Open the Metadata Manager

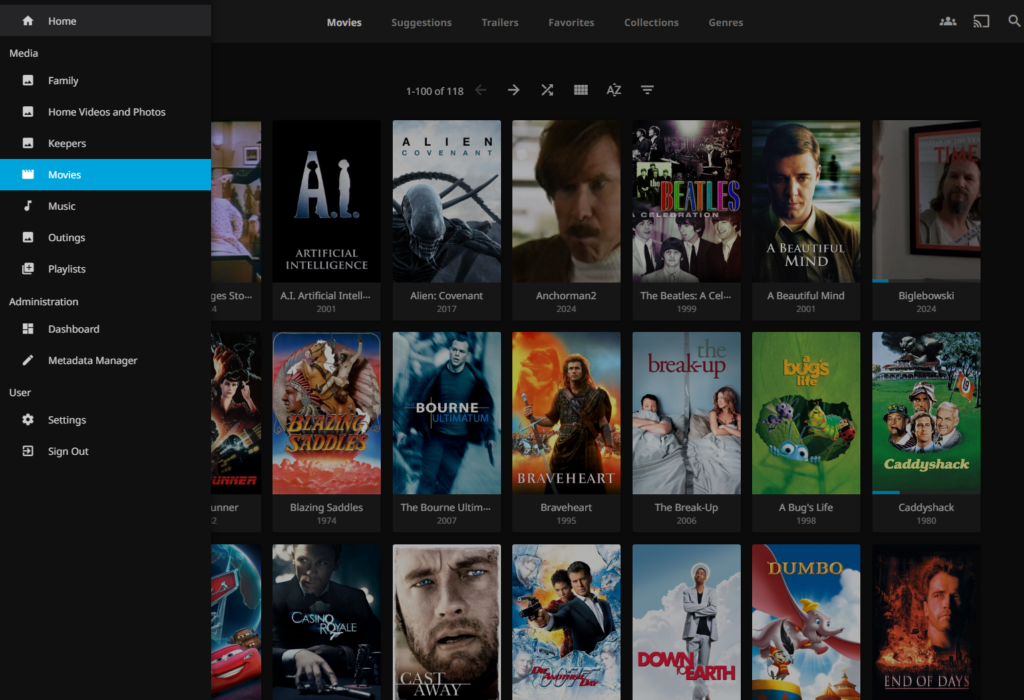click(105, 360)
